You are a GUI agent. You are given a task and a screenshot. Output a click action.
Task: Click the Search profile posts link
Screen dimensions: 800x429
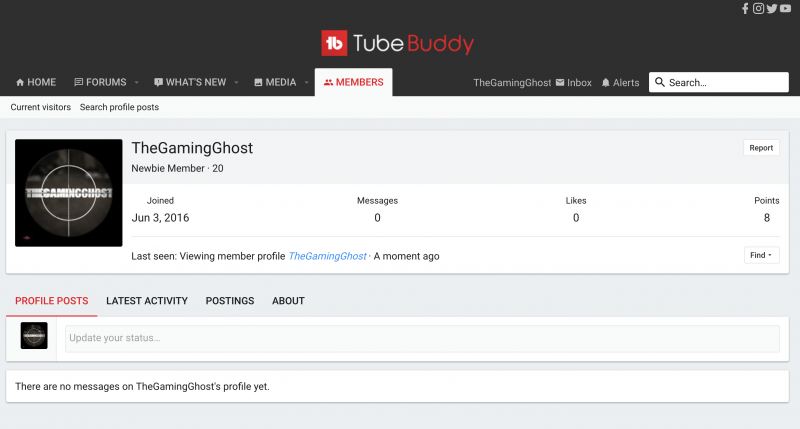[x=119, y=107]
